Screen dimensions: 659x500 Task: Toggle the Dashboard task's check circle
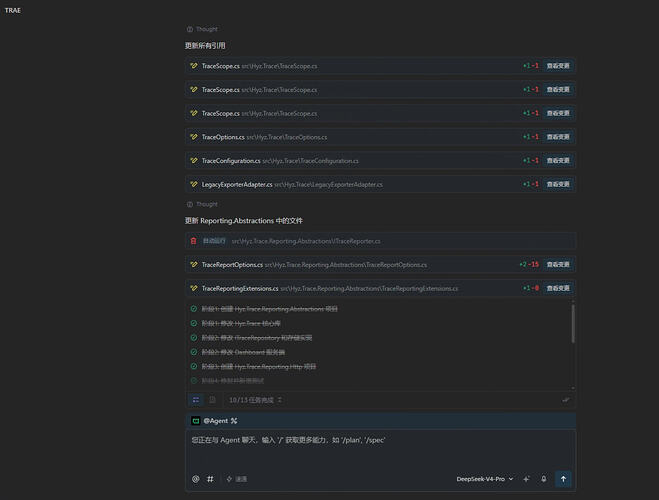click(x=194, y=352)
